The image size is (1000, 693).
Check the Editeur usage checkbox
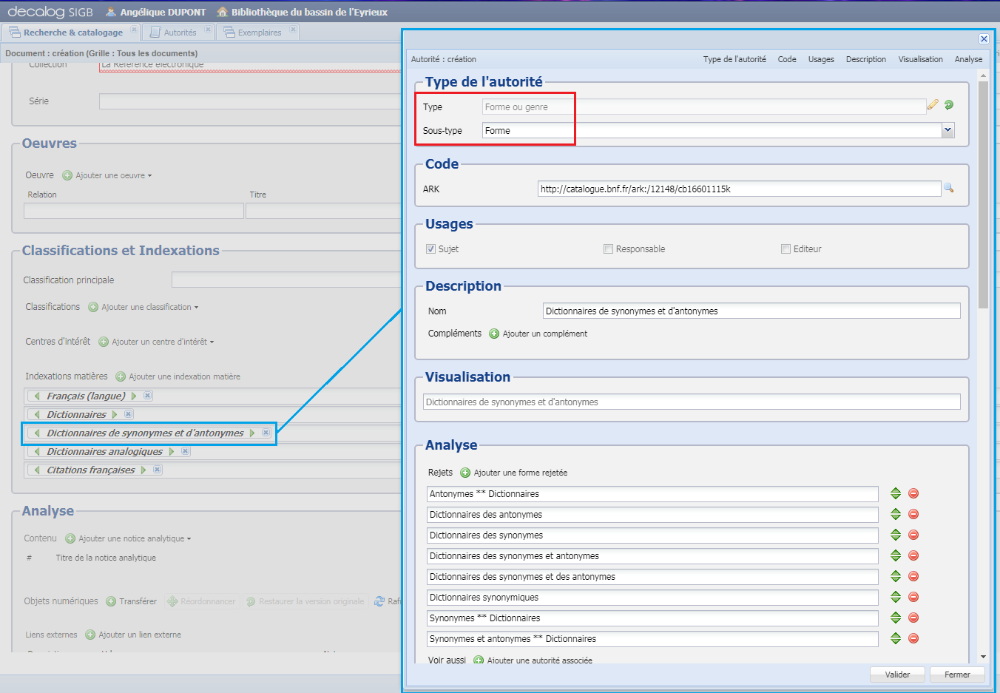tap(786, 249)
